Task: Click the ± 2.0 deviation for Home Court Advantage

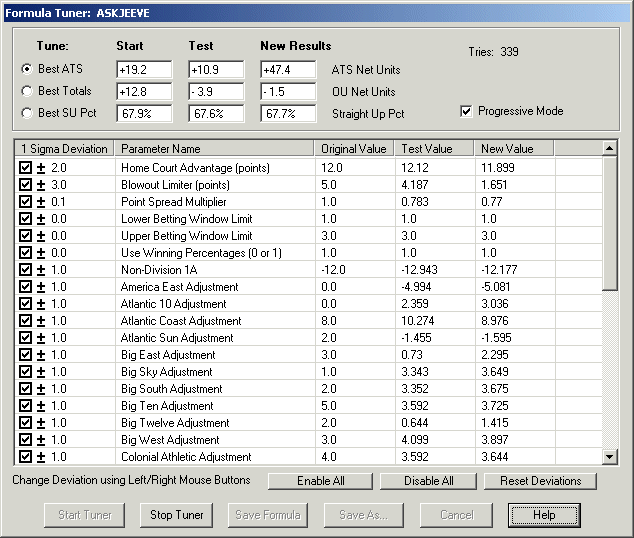Action: (x=52, y=168)
